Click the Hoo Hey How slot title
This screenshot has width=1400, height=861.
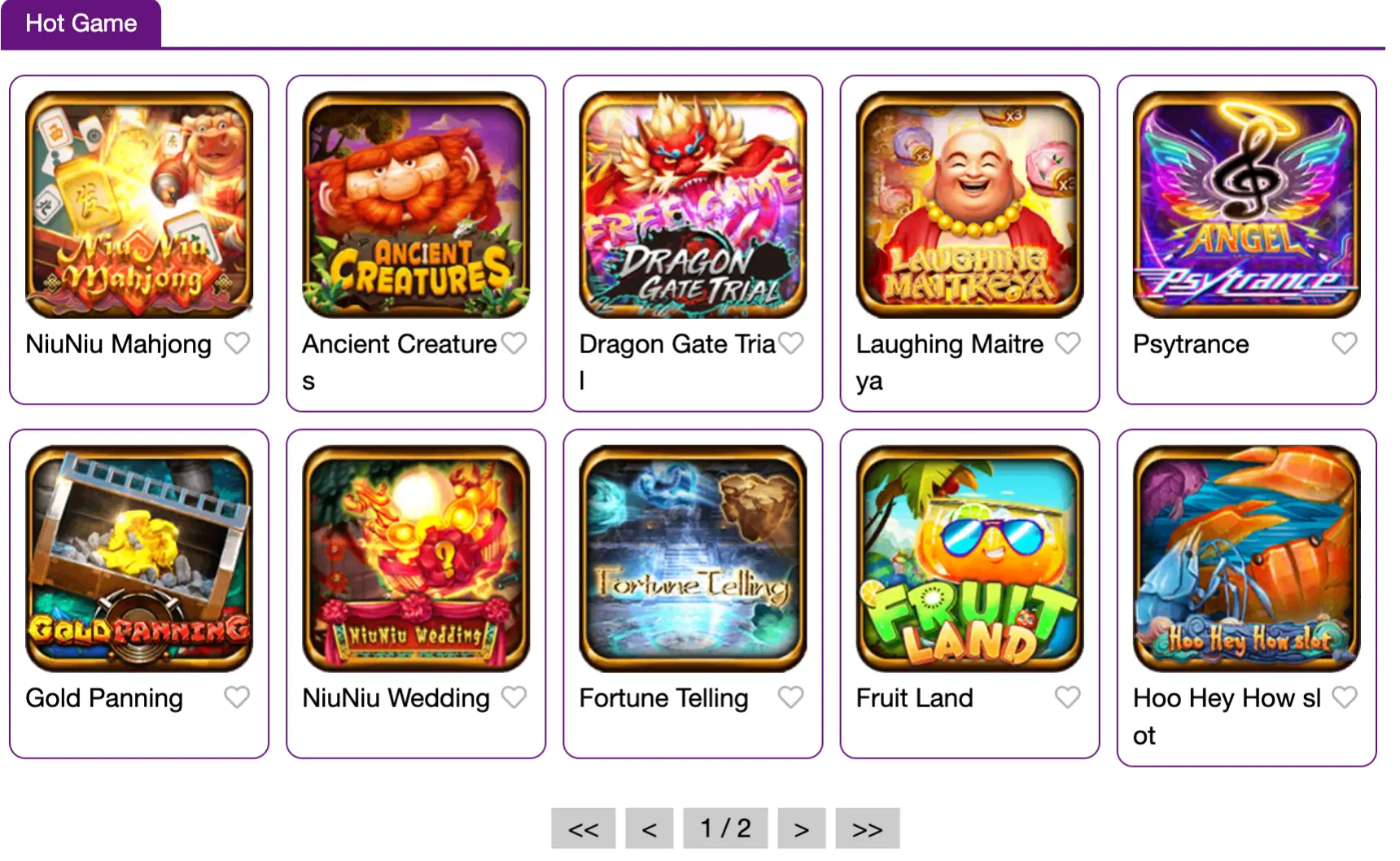(1227, 716)
